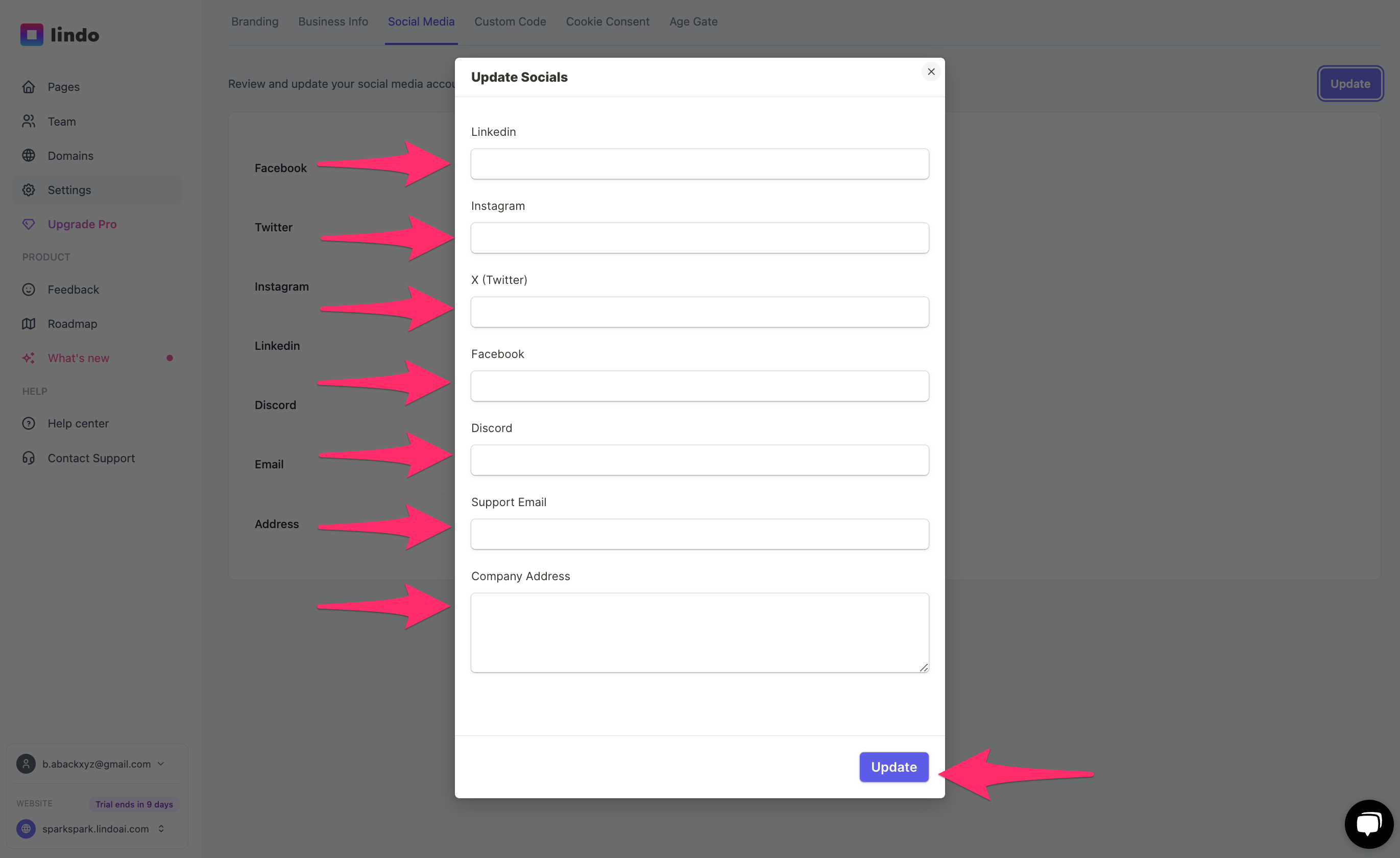Click the 'Facebook' row label in background
The height and width of the screenshot is (858, 1400).
click(281, 168)
